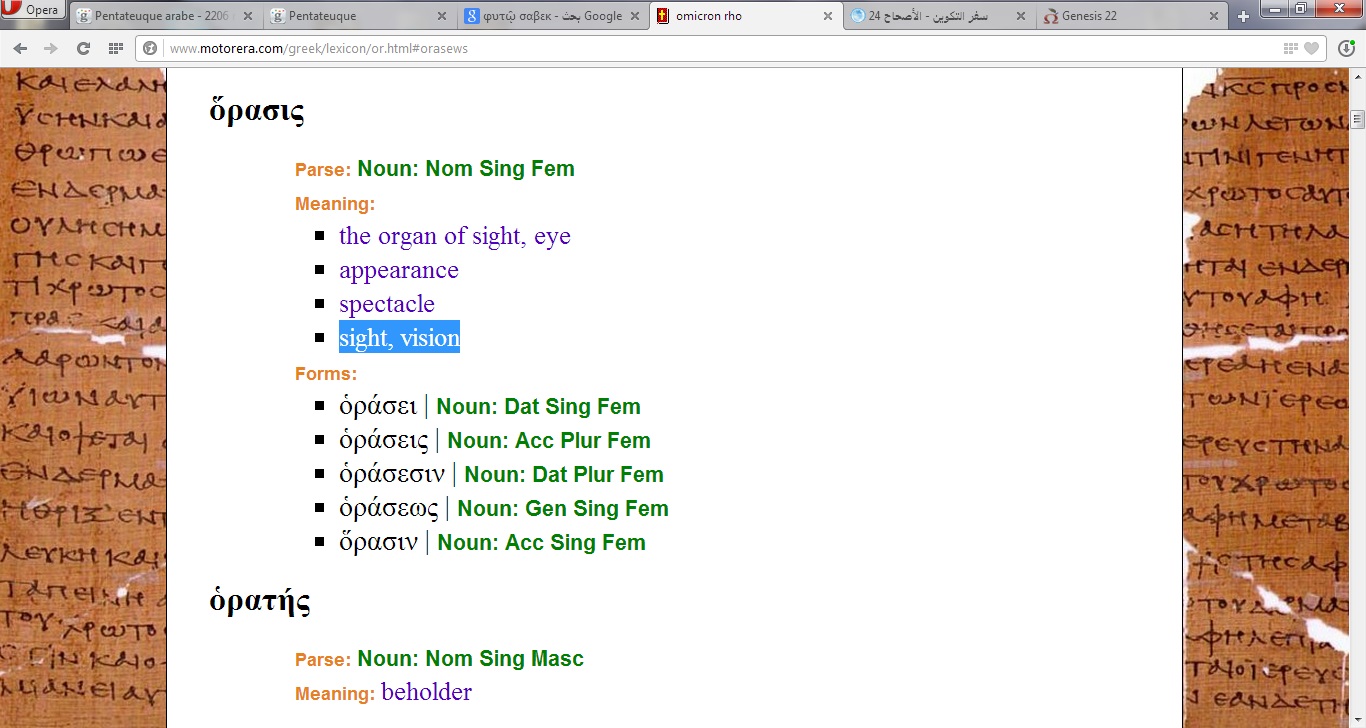Open a new tab with plus button
1366x728 pixels.
coord(1243,16)
